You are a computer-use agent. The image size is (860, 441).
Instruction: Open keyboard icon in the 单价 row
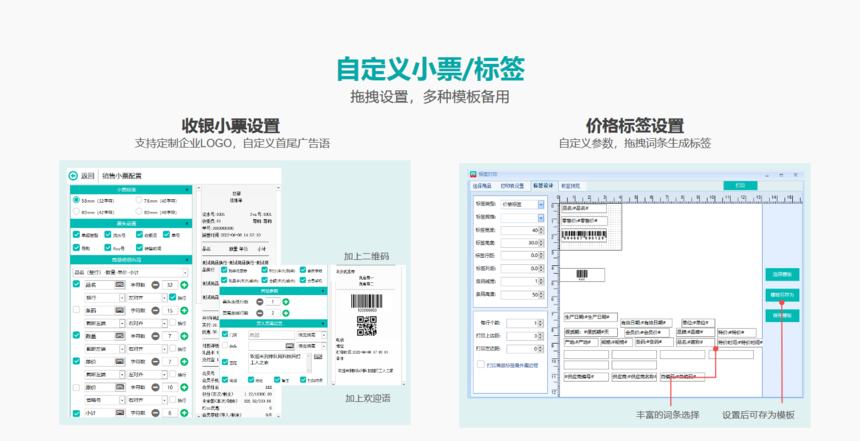coord(120,361)
